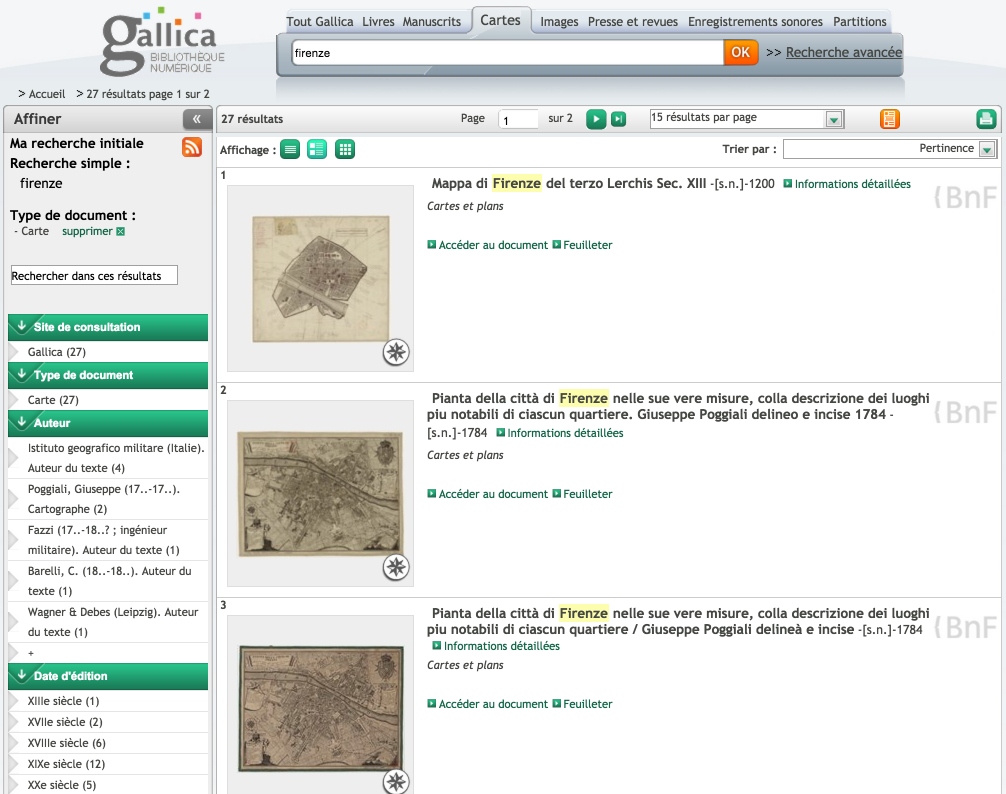Filter by Barelli, C. author
The width and height of the screenshot is (1006, 794).
click(109, 581)
